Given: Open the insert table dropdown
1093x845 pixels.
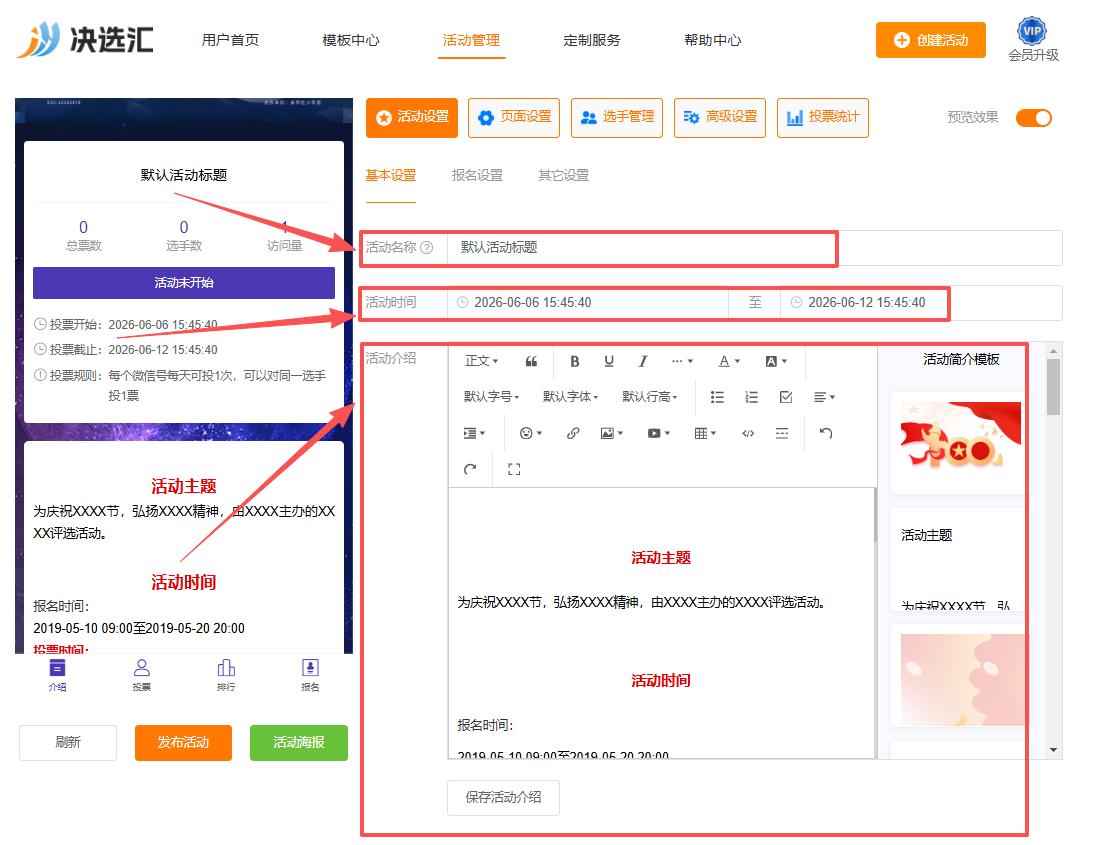Looking at the screenshot, I should (705, 433).
